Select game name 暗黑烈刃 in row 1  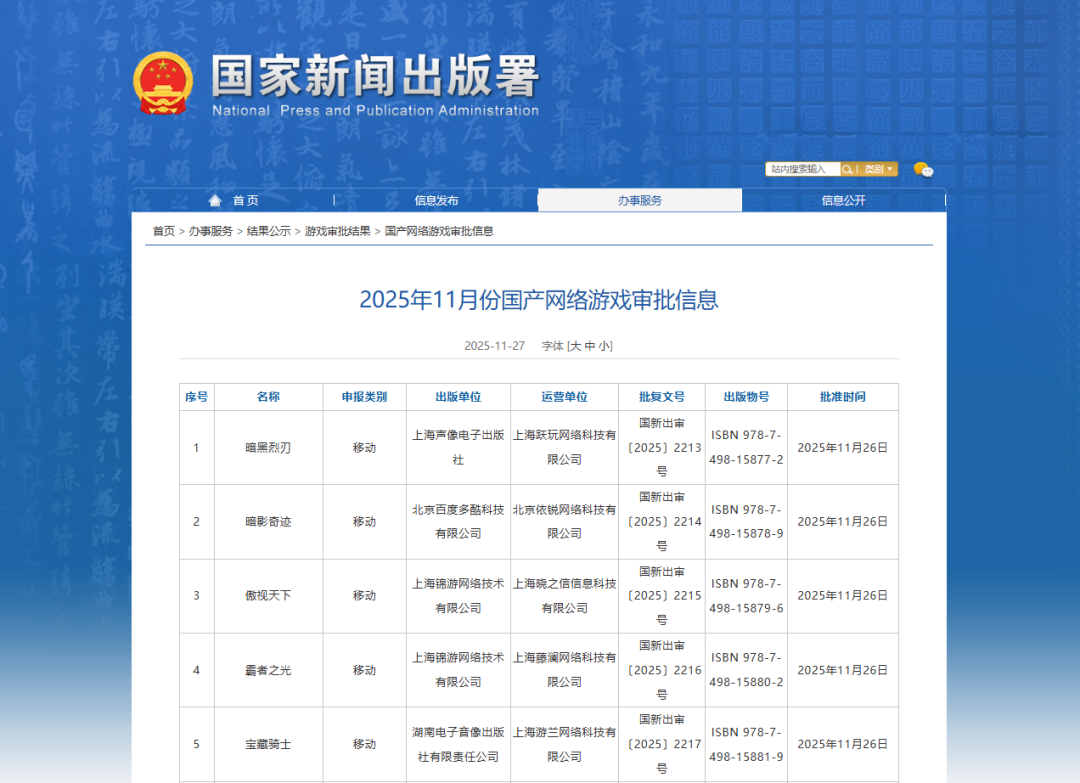268,448
